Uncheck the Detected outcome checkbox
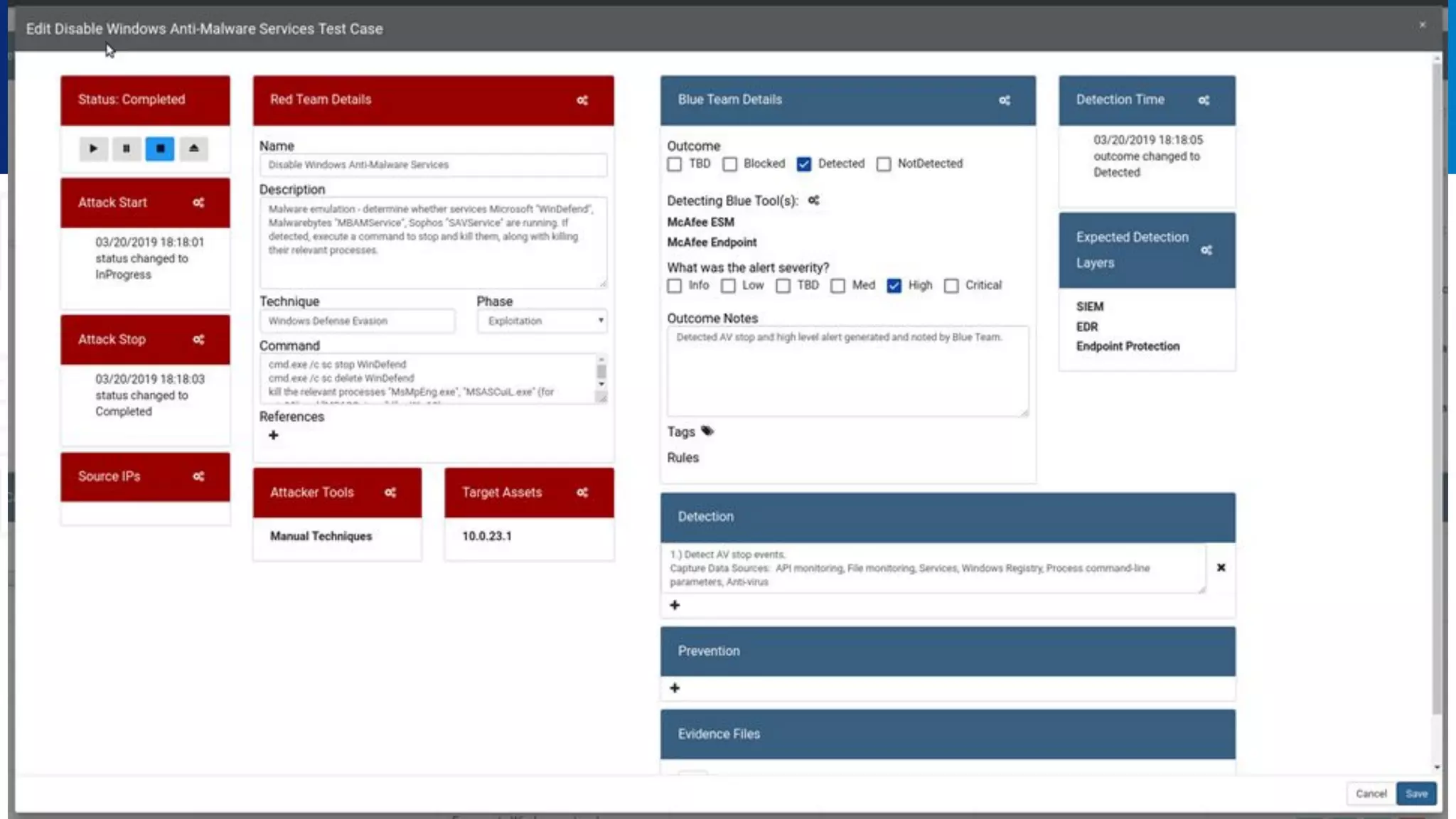Screen dimensions: 1456x819 (804, 164)
